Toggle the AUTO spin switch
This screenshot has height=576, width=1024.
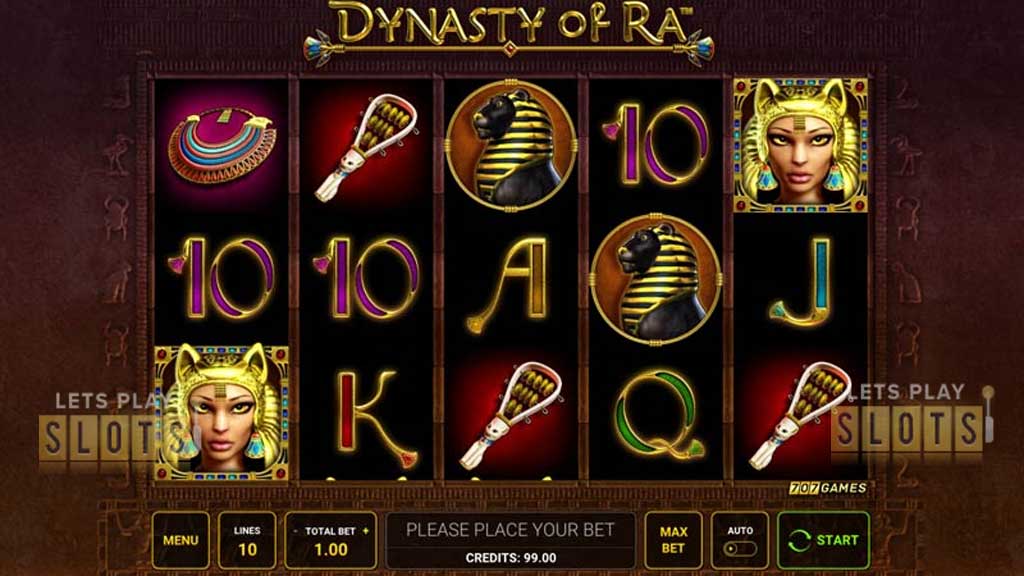pyautogui.click(x=740, y=549)
